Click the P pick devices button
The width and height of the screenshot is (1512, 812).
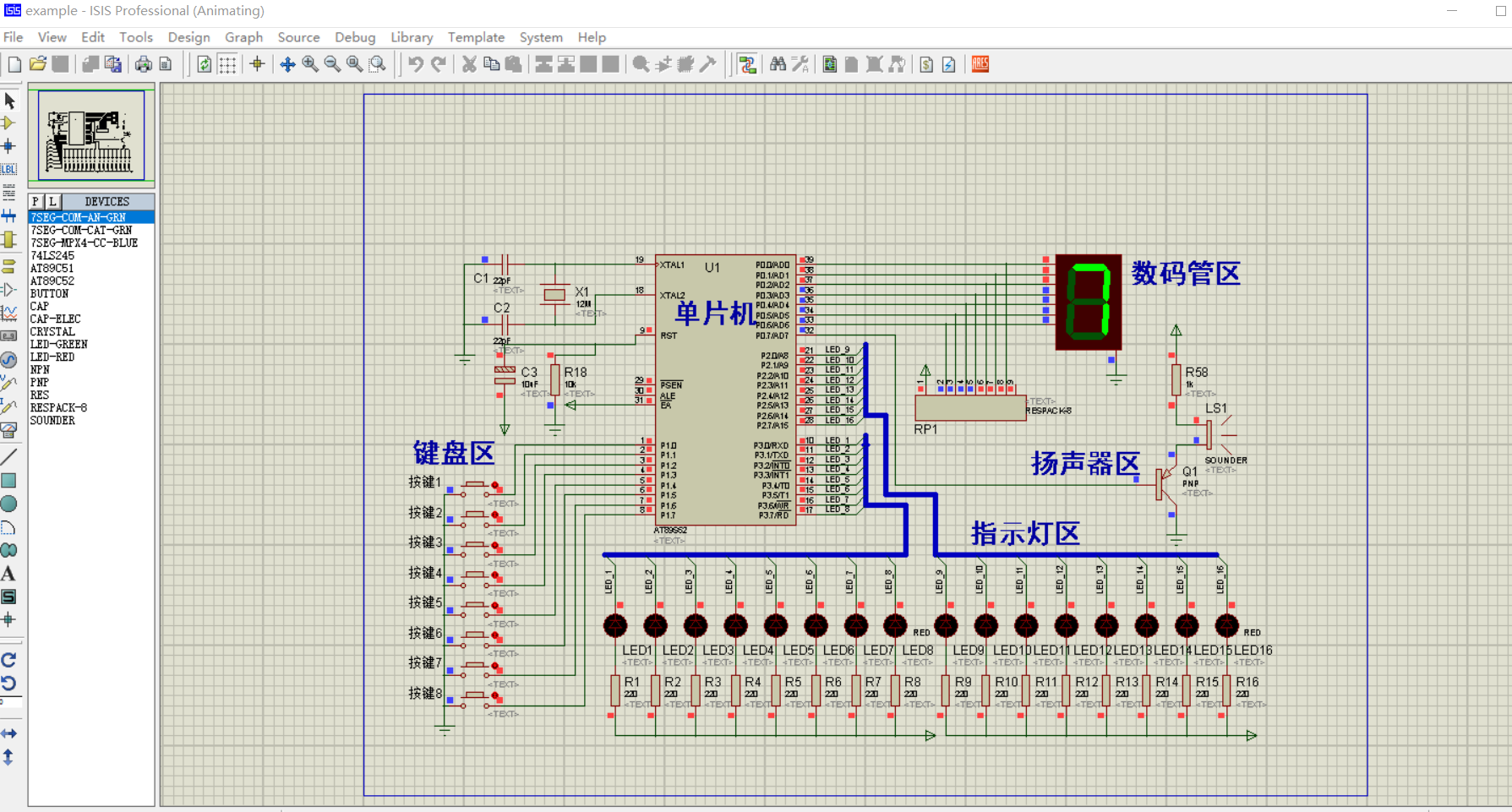pos(35,201)
